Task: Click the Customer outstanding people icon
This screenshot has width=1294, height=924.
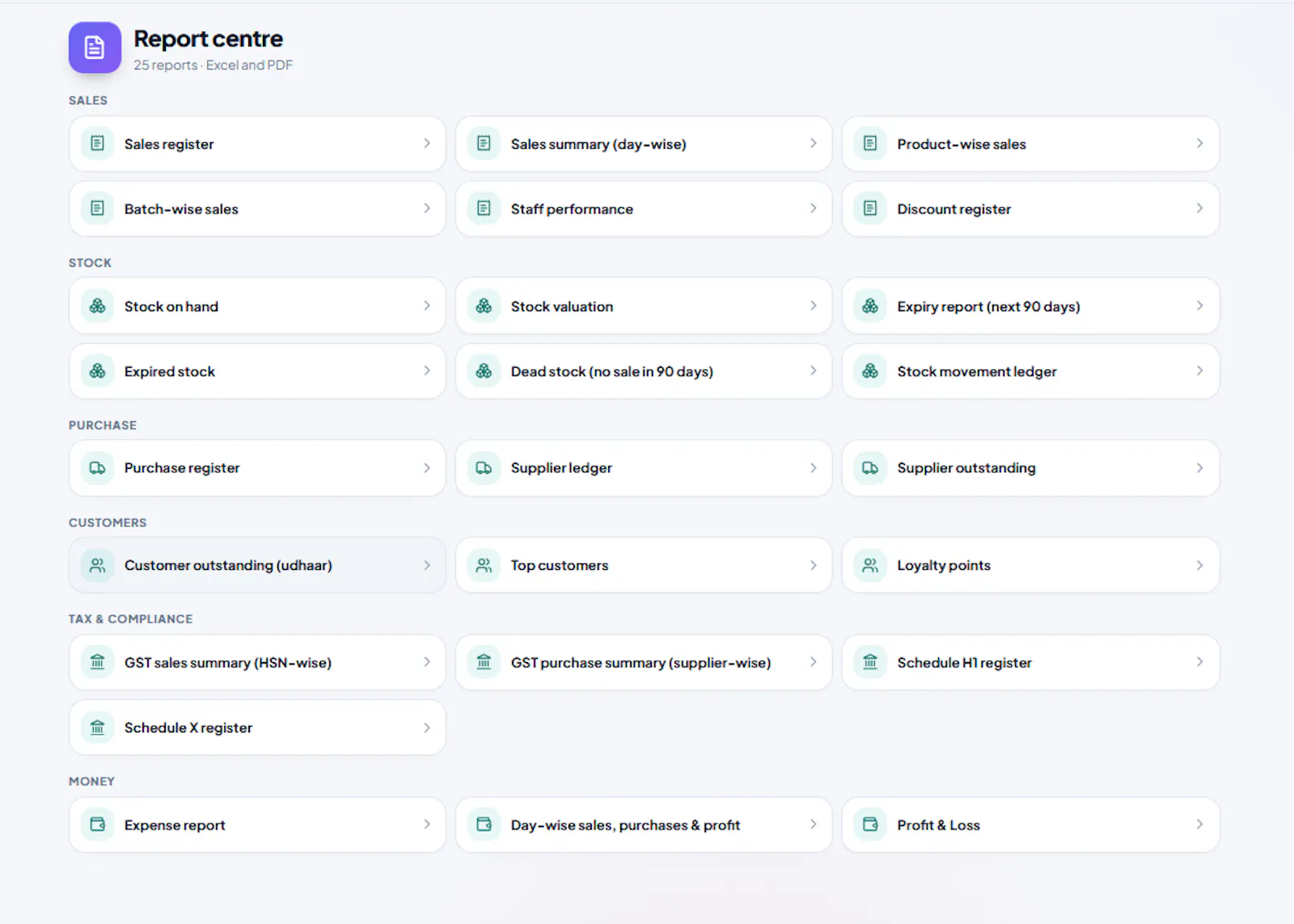Action: (97, 565)
